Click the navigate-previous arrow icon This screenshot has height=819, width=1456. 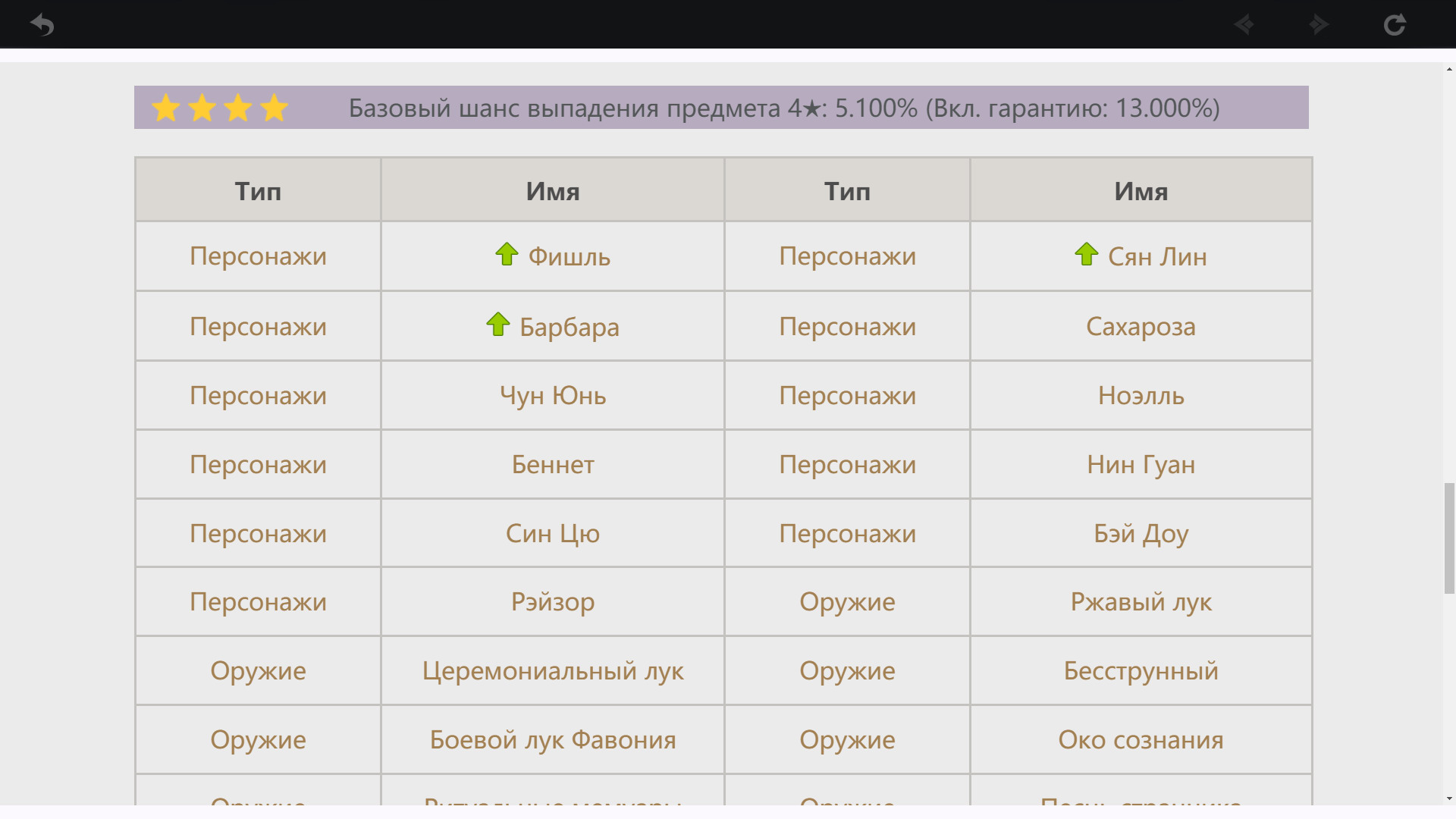[x=1244, y=25]
